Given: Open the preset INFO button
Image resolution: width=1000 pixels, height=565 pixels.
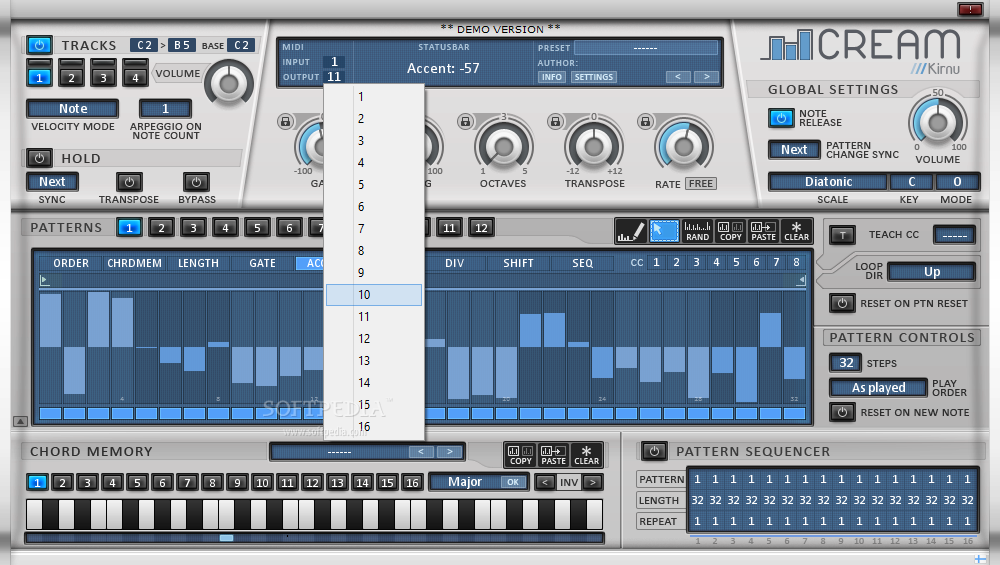Looking at the screenshot, I should (x=552, y=77).
